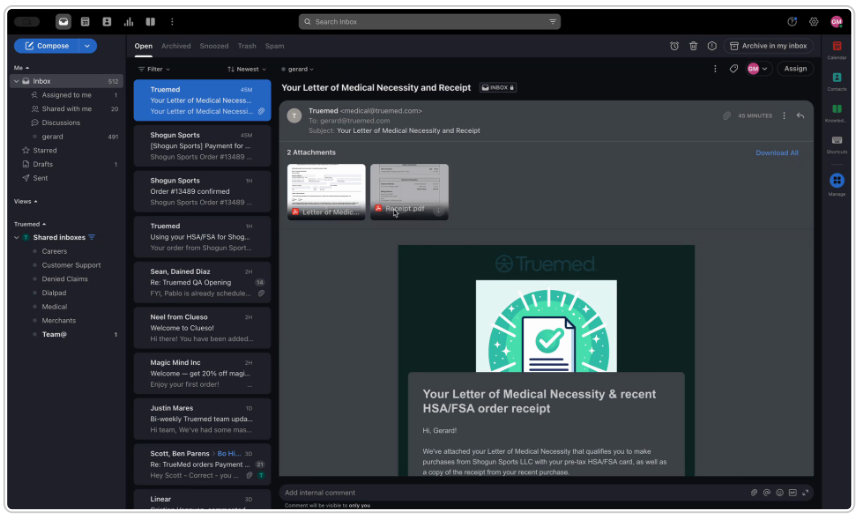
Task: Open the Inbox view icon in top bar
Action: coord(63,22)
